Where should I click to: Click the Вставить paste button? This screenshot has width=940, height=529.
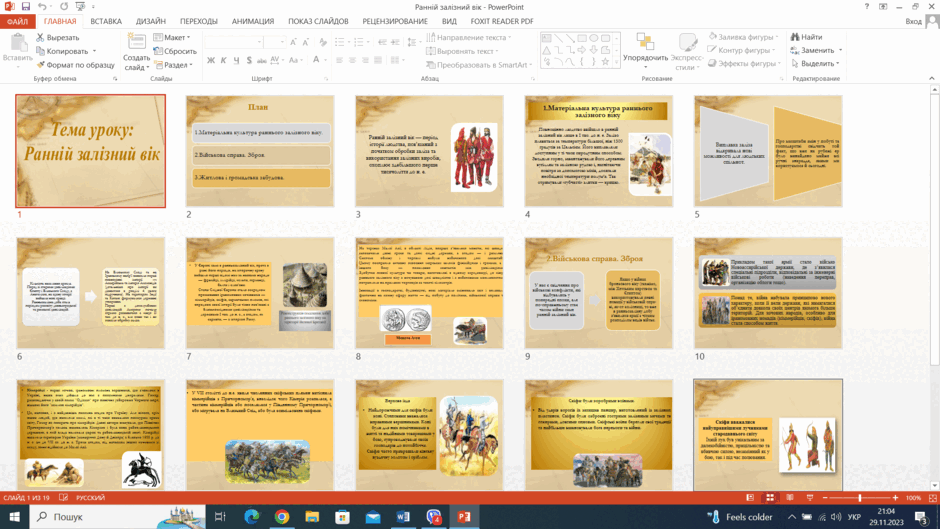pos(17,48)
